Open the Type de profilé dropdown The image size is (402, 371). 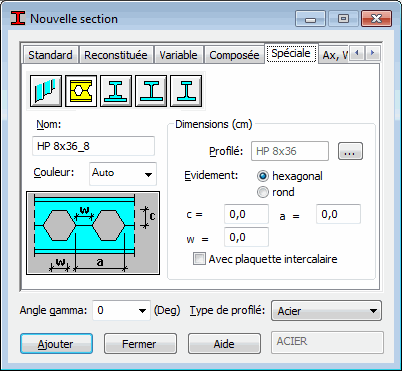click(x=326, y=311)
